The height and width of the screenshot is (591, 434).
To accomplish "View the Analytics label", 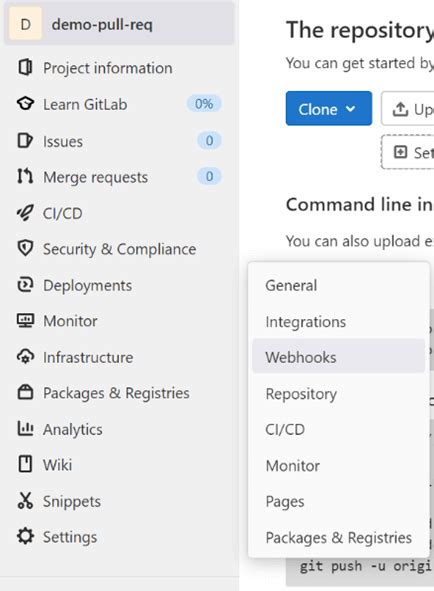I will coord(73,430).
